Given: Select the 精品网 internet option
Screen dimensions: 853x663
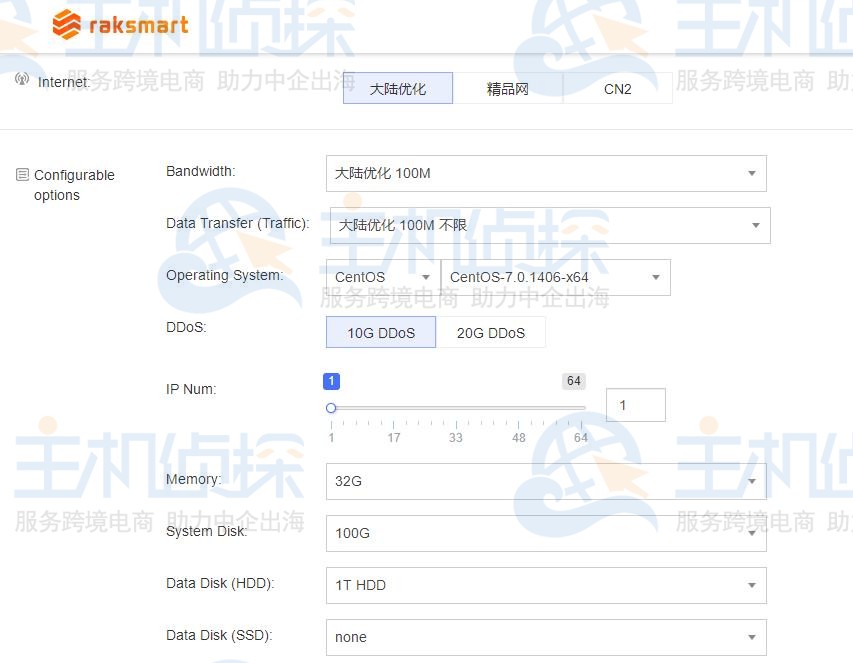Looking at the screenshot, I should (508, 88).
